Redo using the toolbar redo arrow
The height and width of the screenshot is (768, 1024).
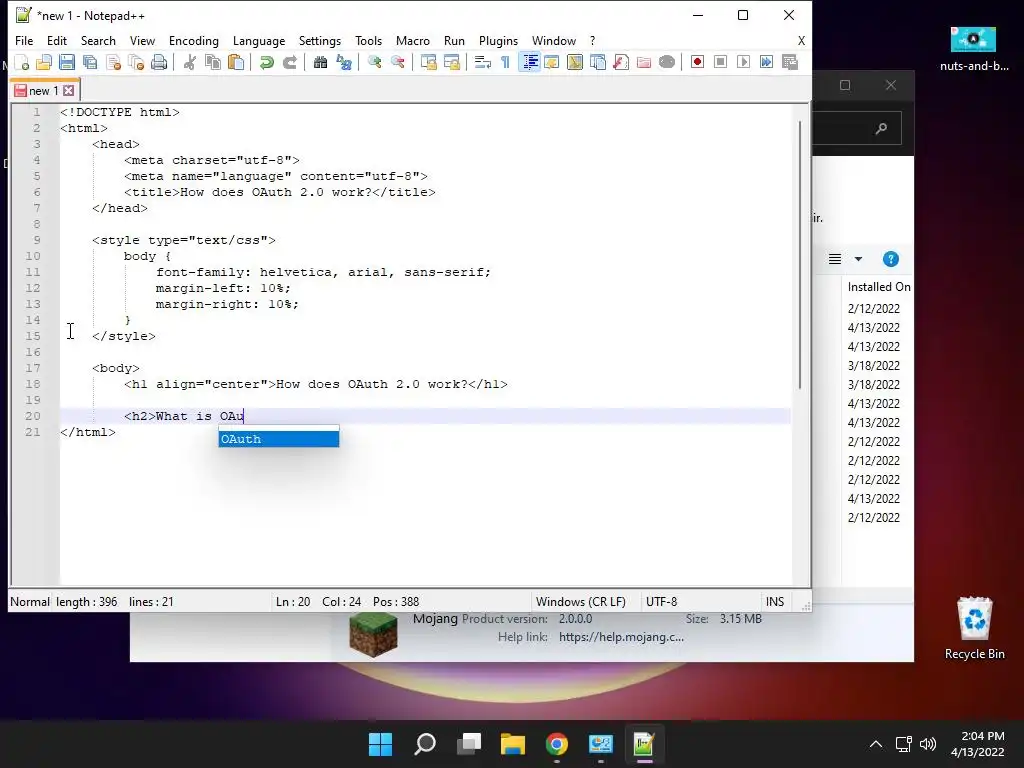[x=289, y=62]
